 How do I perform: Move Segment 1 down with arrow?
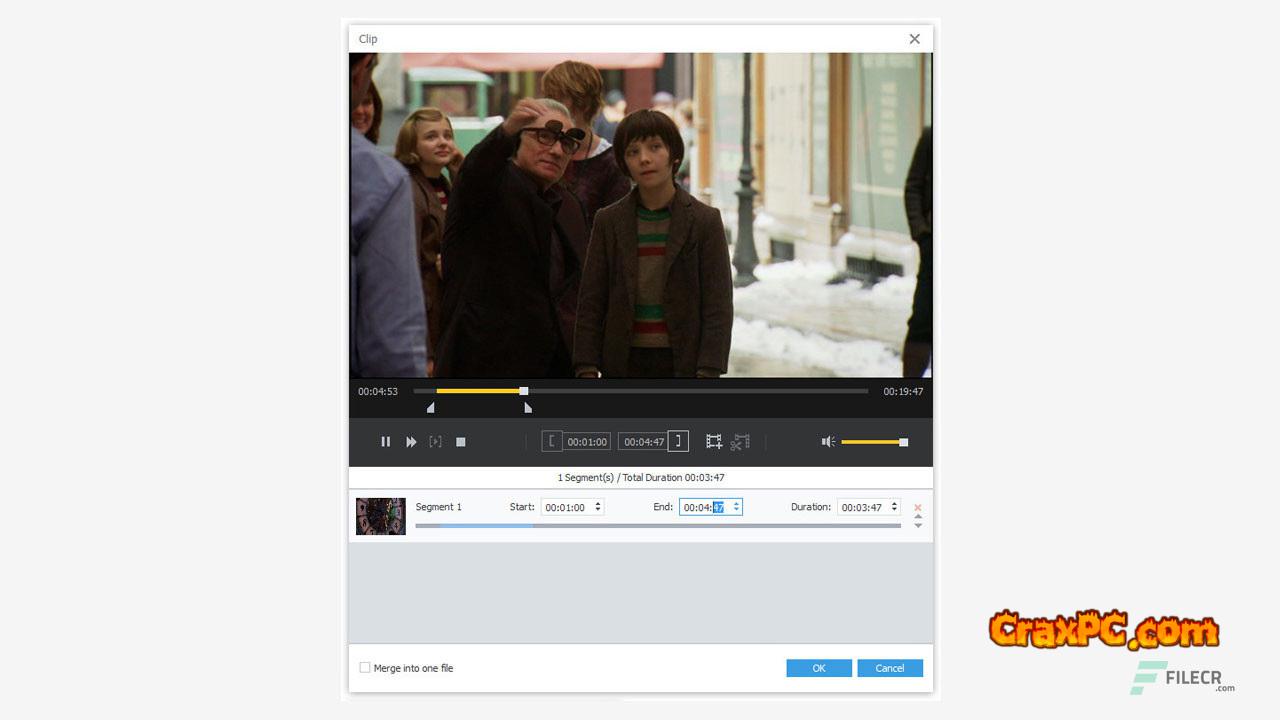tap(918, 526)
